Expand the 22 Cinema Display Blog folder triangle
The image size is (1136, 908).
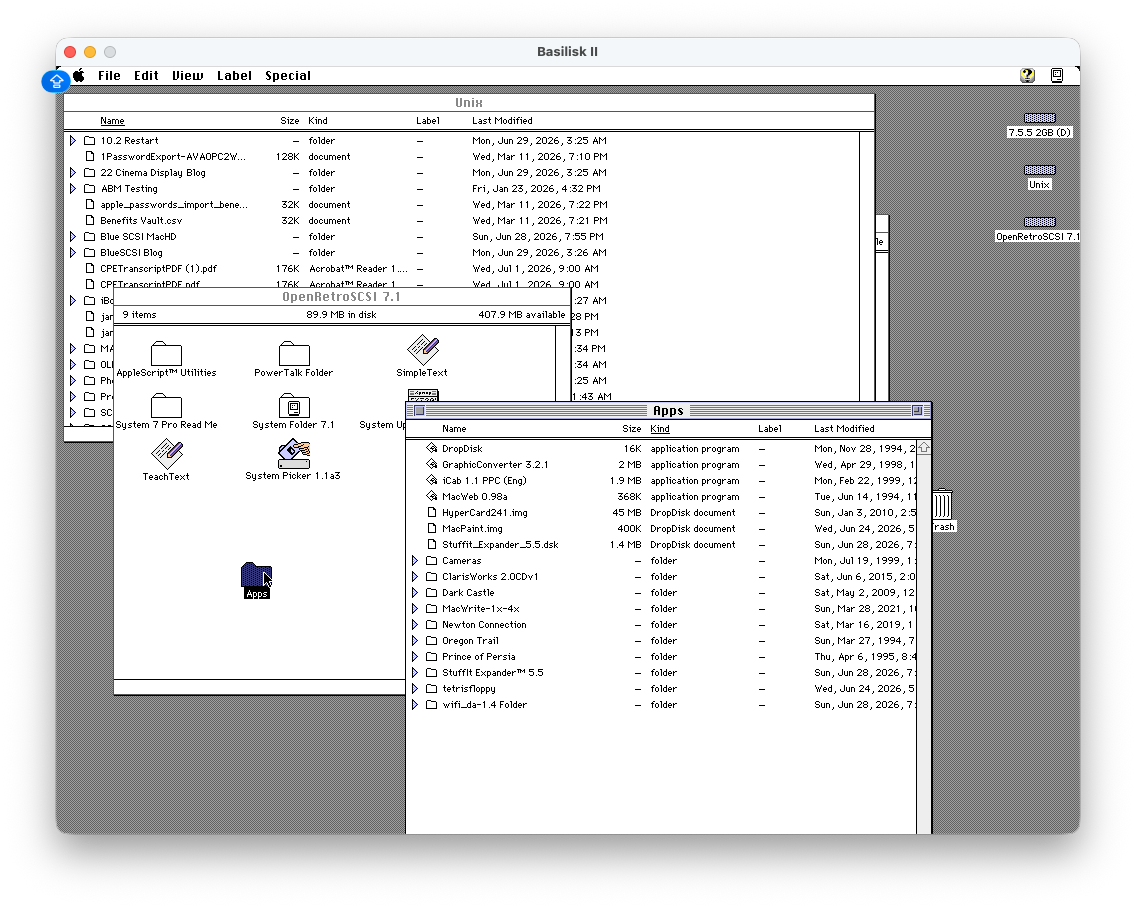click(x=73, y=172)
